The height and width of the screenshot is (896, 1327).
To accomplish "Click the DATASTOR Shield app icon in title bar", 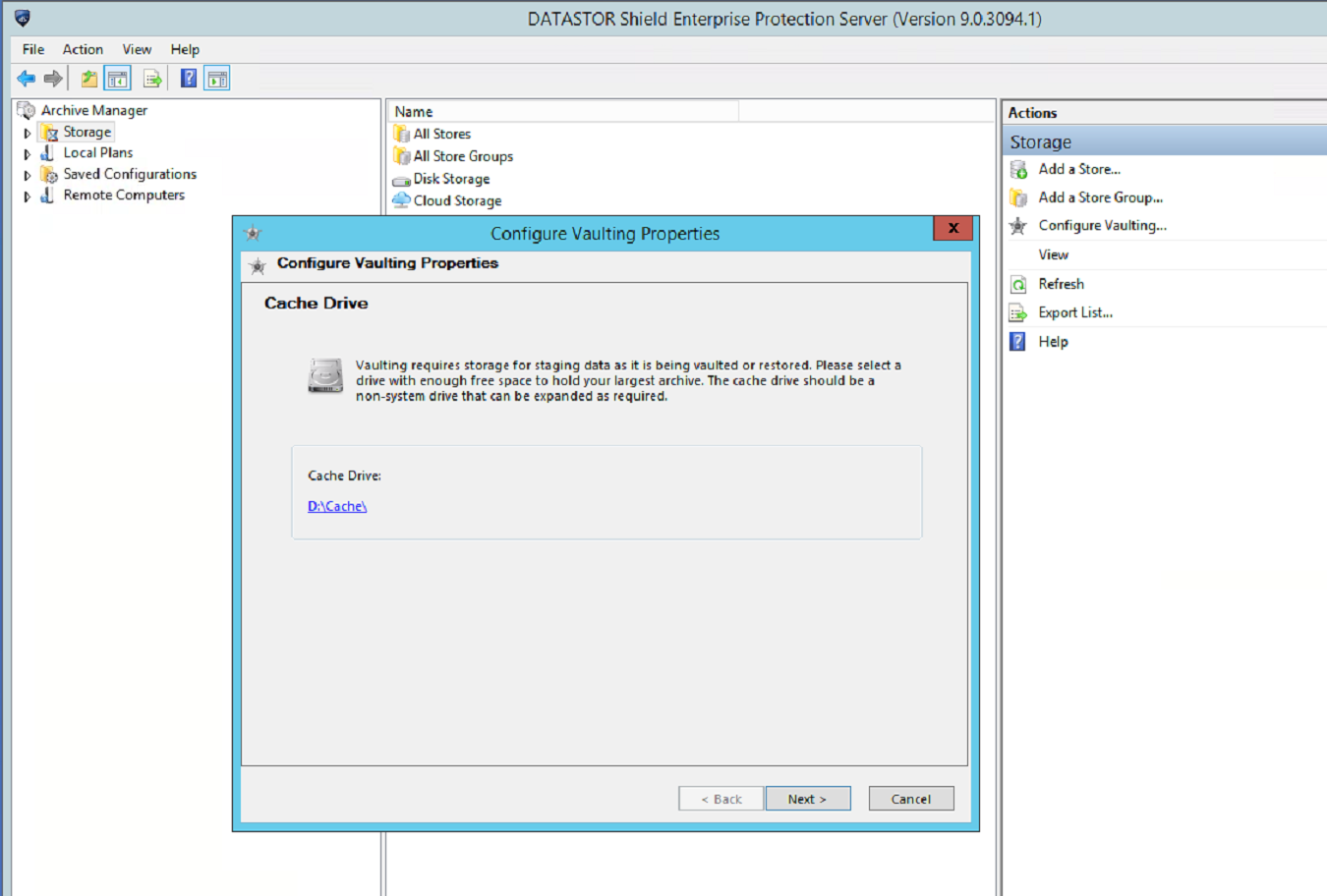I will (23, 18).
